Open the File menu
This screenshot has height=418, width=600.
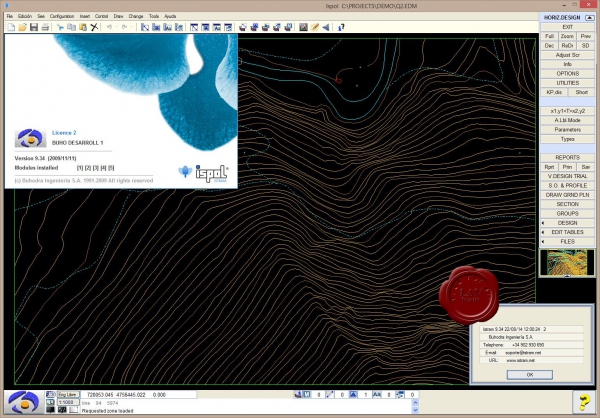pyautogui.click(x=10, y=16)
